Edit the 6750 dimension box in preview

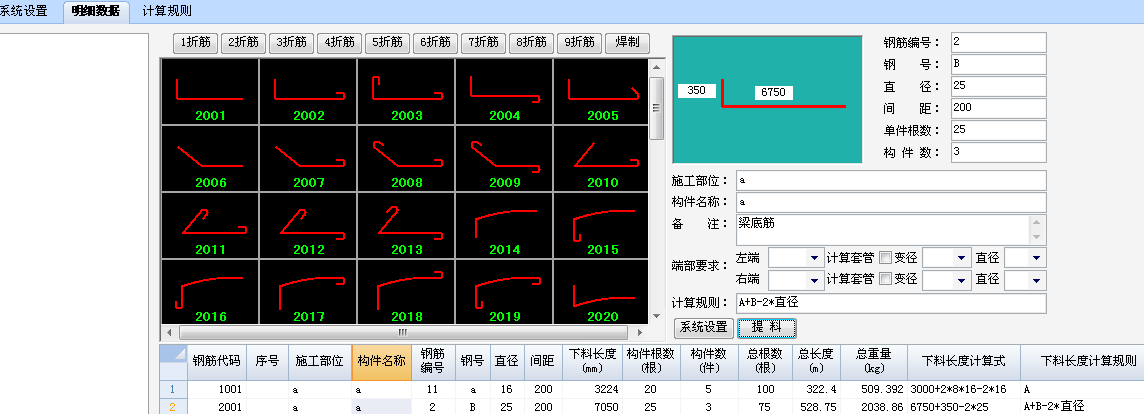point(773,93)
